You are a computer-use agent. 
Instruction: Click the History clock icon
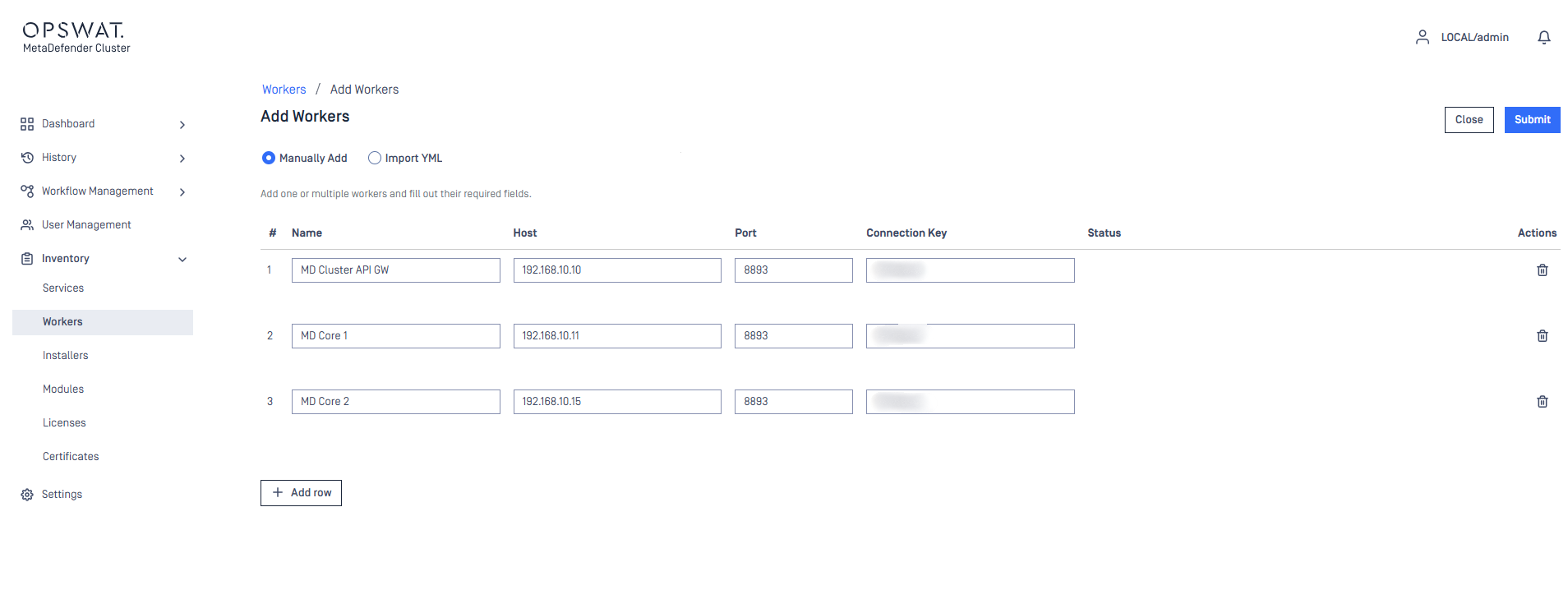(27, 158)
